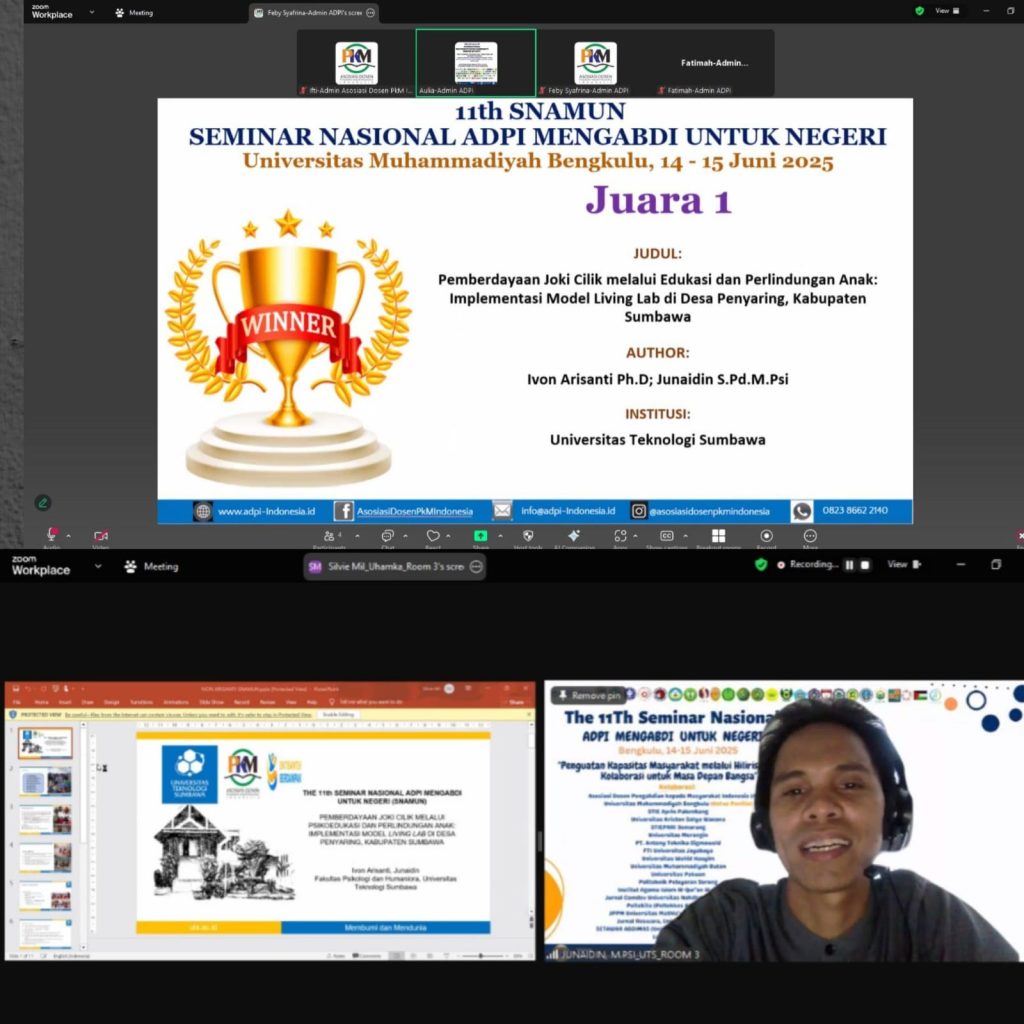Open the View menu in top Zoom window

947,11
